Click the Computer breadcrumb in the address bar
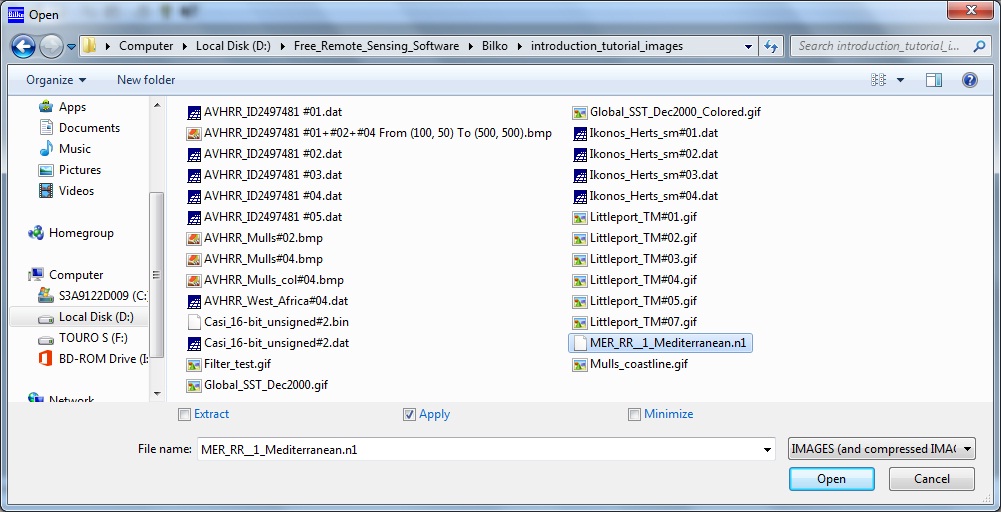This screenshot has height=512, width=1001. 146,46
